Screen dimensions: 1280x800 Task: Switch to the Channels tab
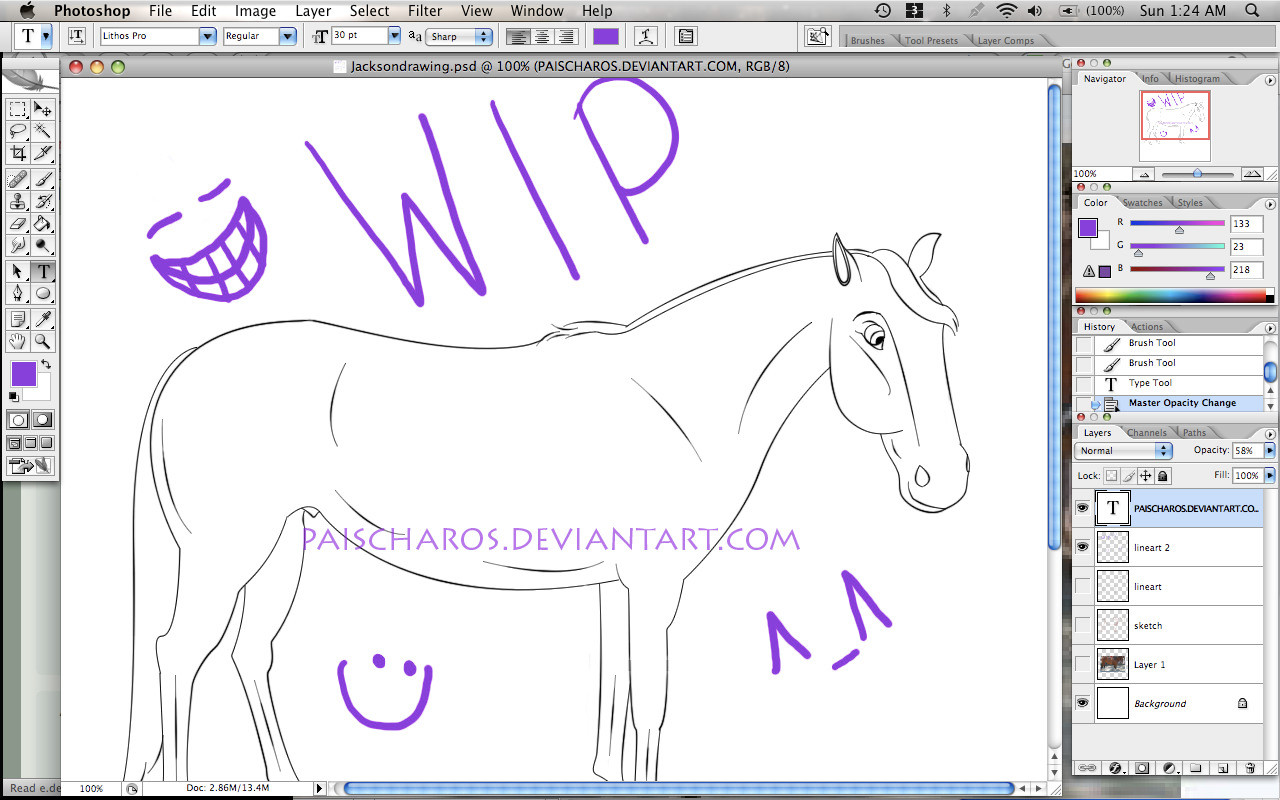pyautogui.click(x=1147, y=433)
